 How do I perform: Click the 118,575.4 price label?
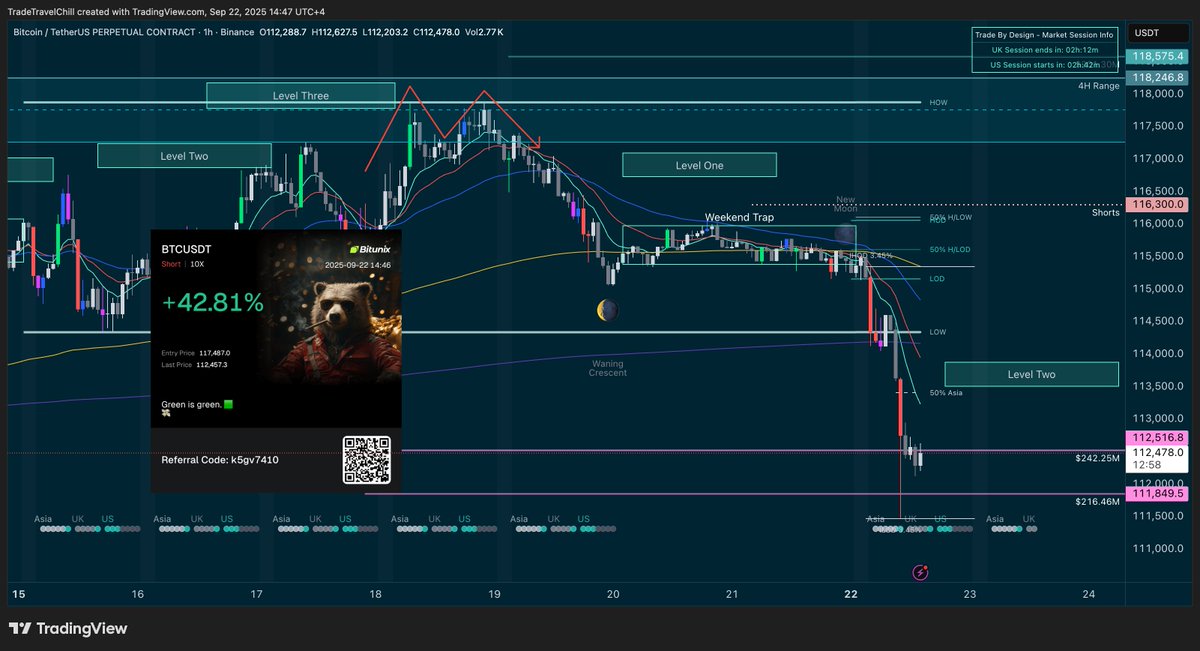[1159, 57]
